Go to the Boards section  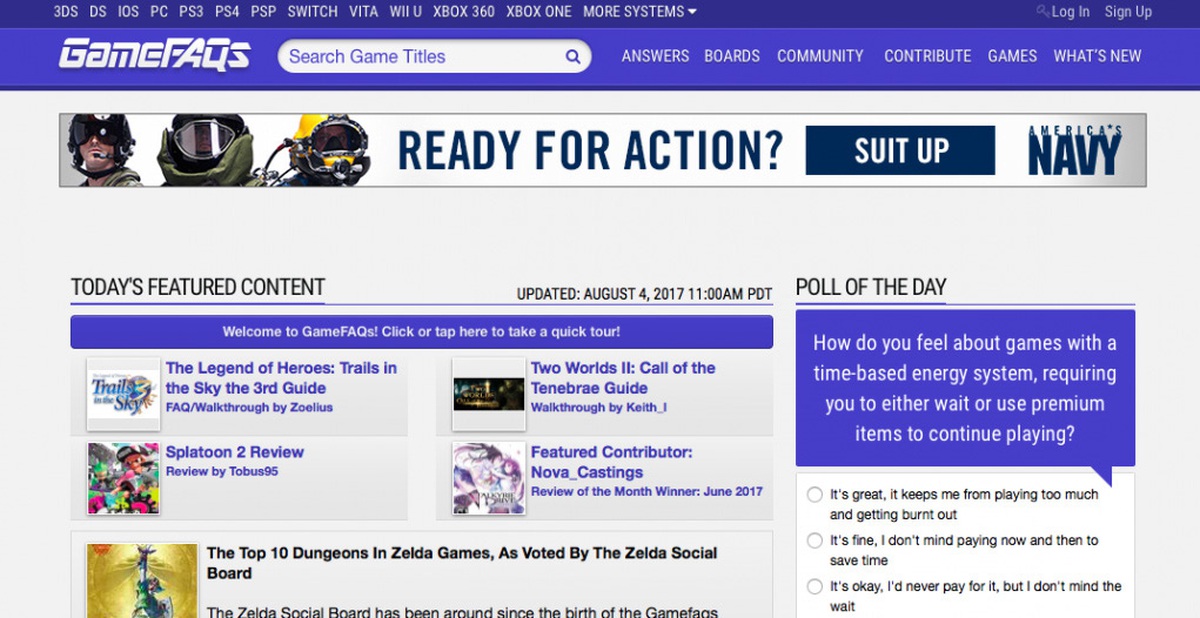[732, 56]
